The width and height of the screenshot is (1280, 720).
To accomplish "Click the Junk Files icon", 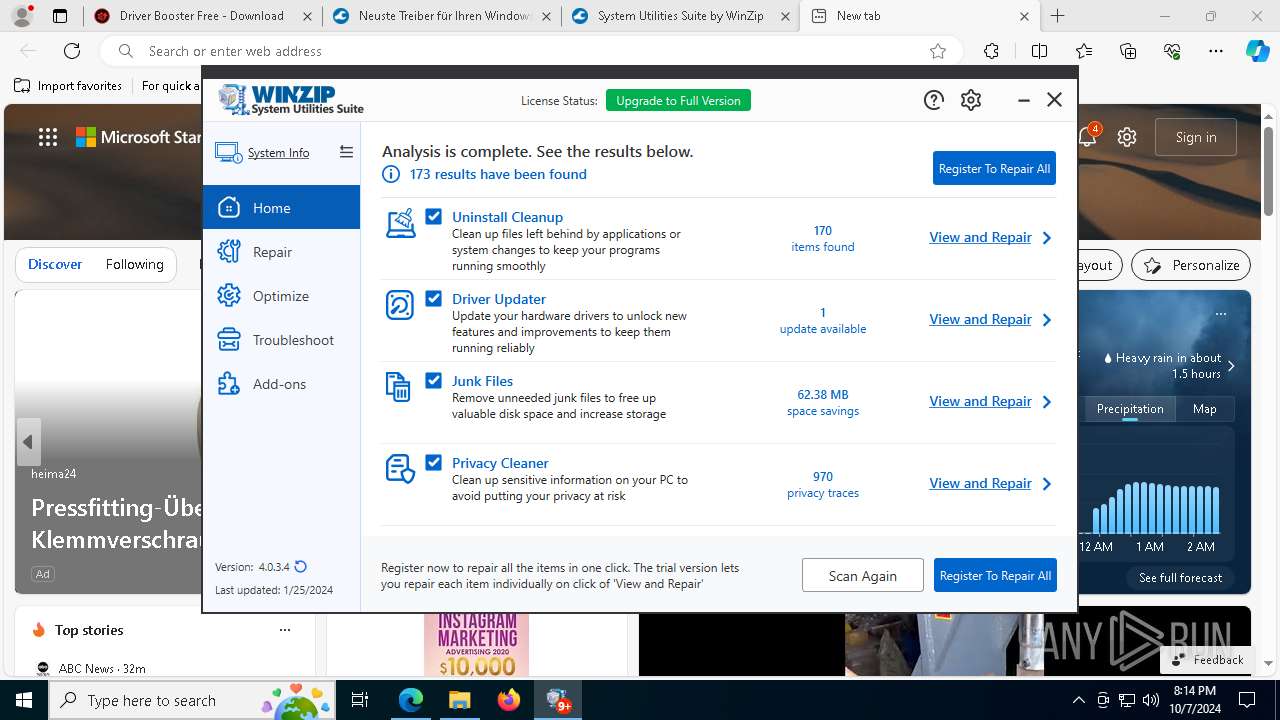I will 398,387.
